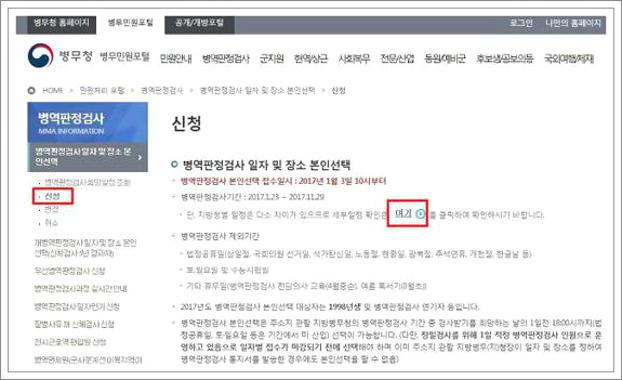Open the 민원안내 menu

coord(176,59)
